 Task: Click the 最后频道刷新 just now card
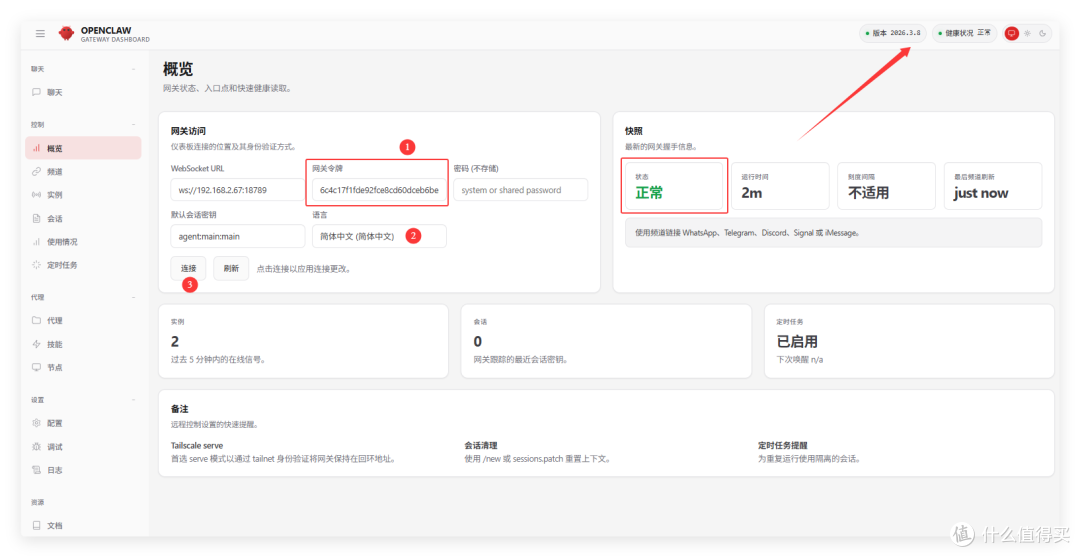(x=993, y=186)
